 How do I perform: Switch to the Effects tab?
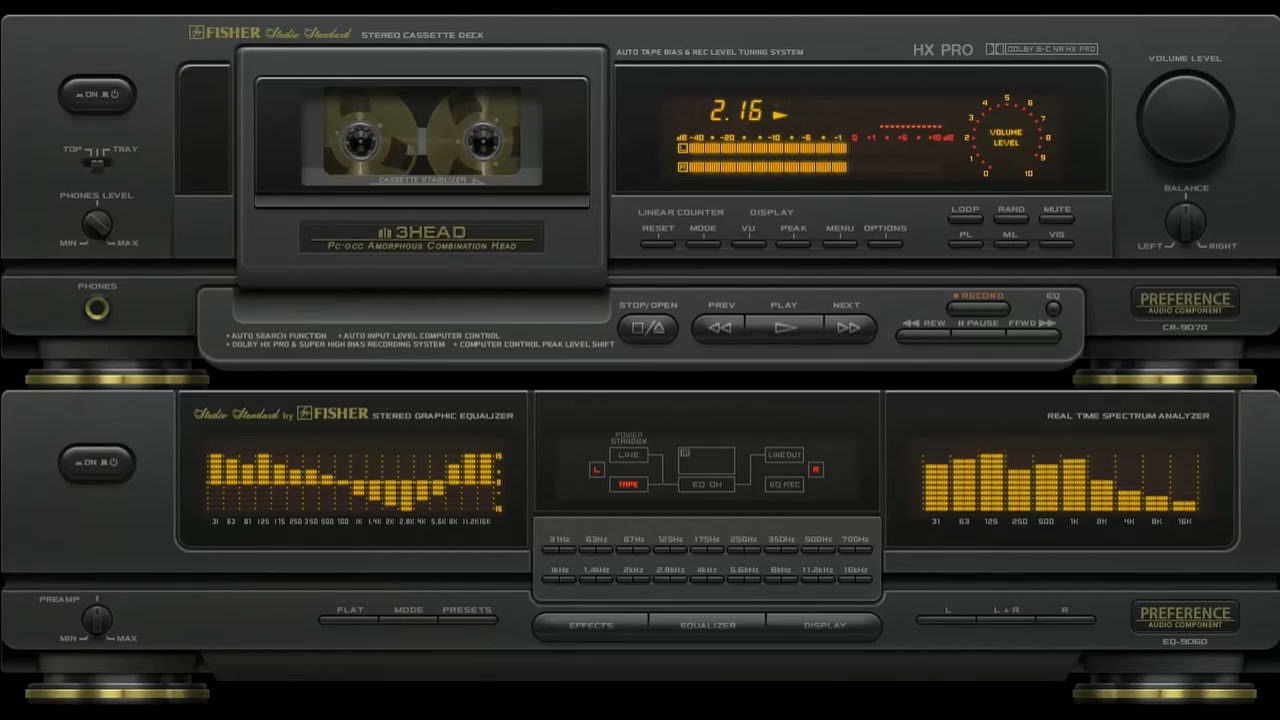coord(591,626)
